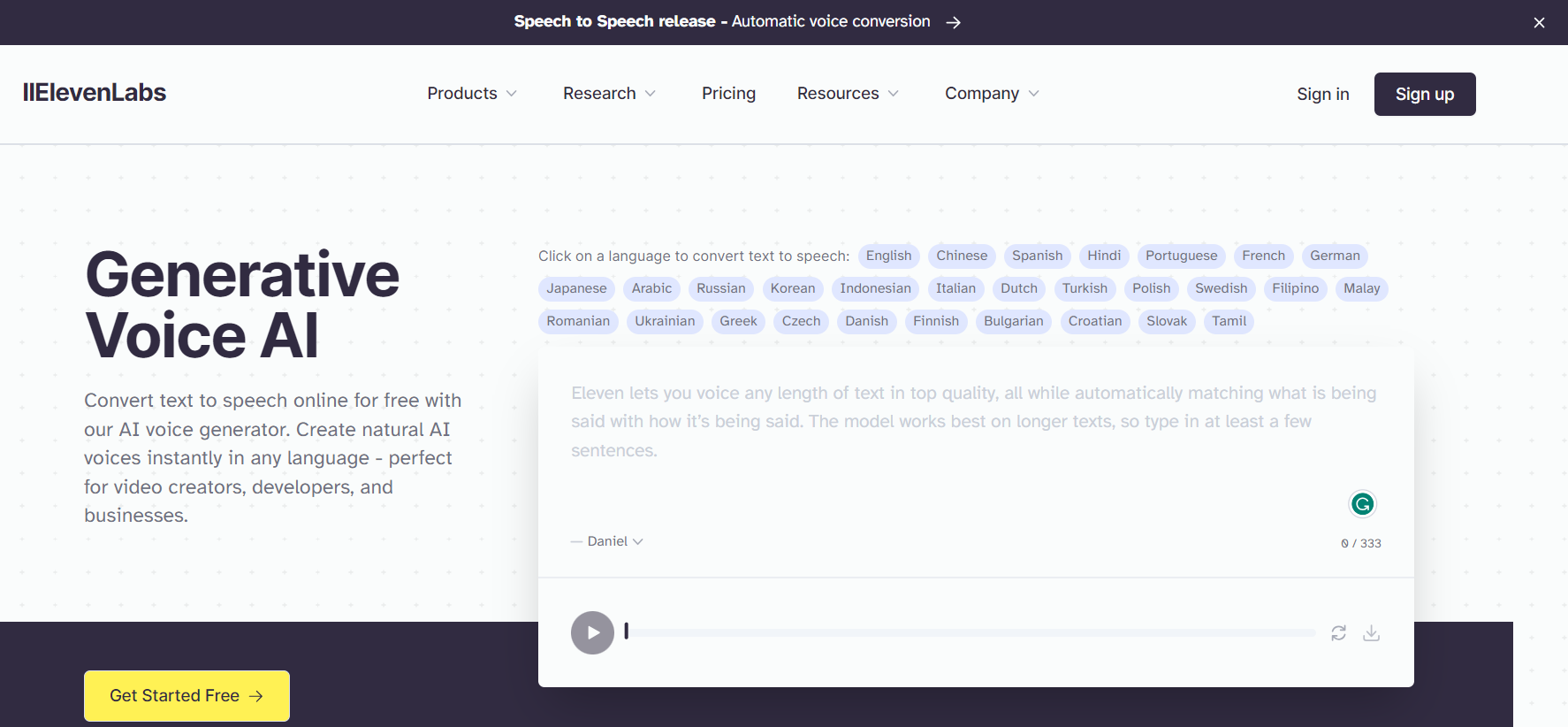
Task: Open the ElevenLabs logo home link
Action: [95, 93]
